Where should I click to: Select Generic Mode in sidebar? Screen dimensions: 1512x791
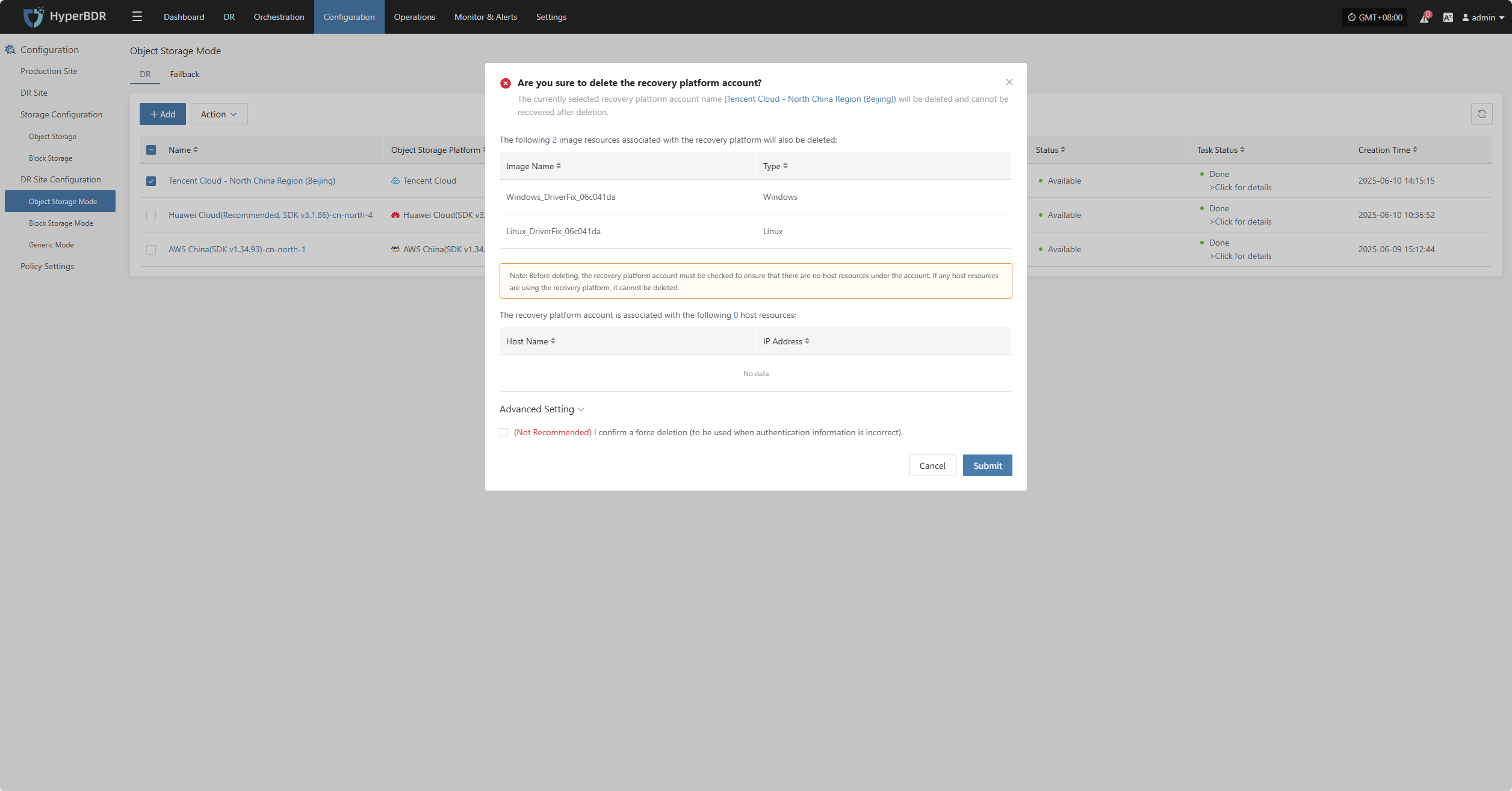51,245
